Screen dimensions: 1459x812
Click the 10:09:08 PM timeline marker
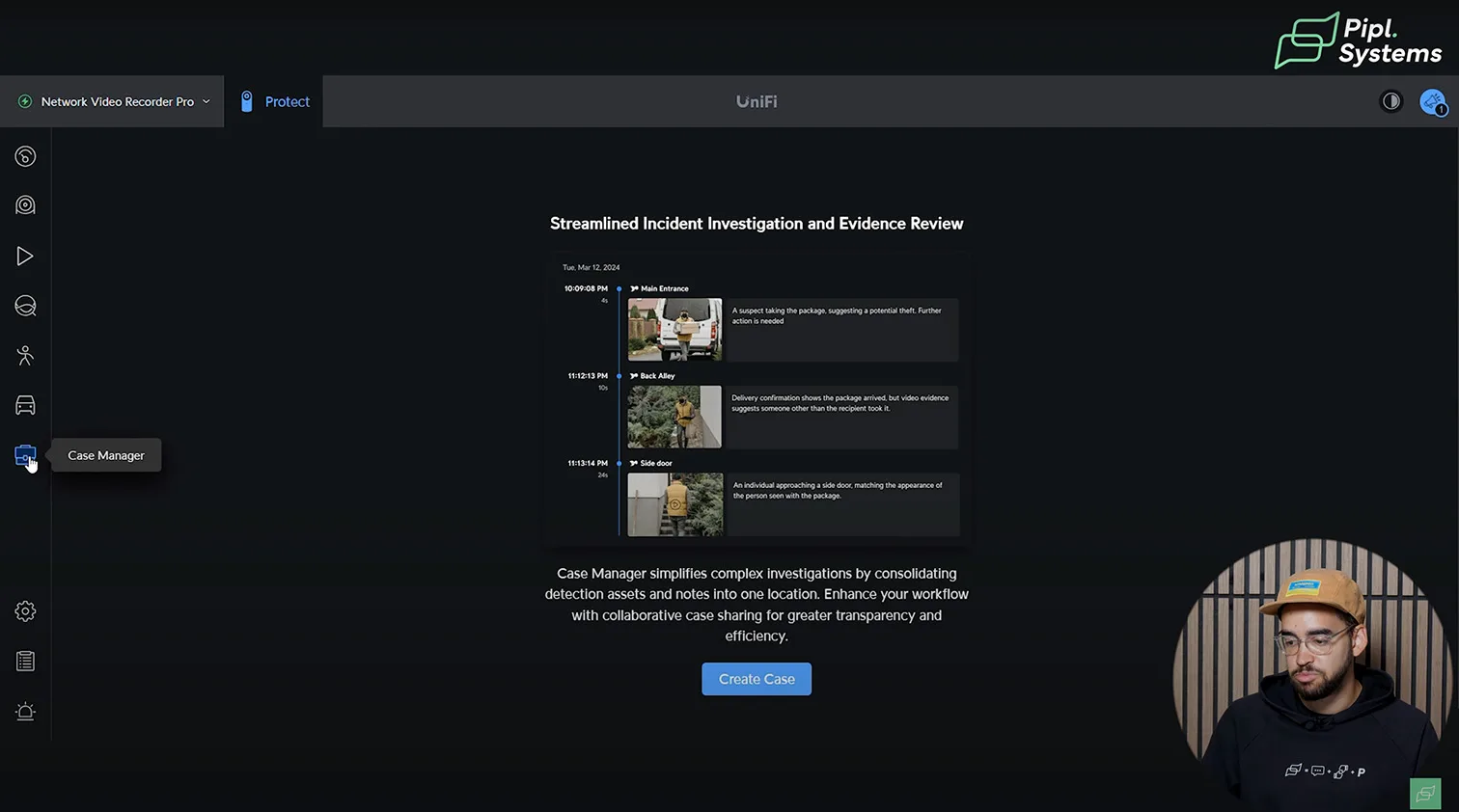pyautogui.click(x=619, y=288)
